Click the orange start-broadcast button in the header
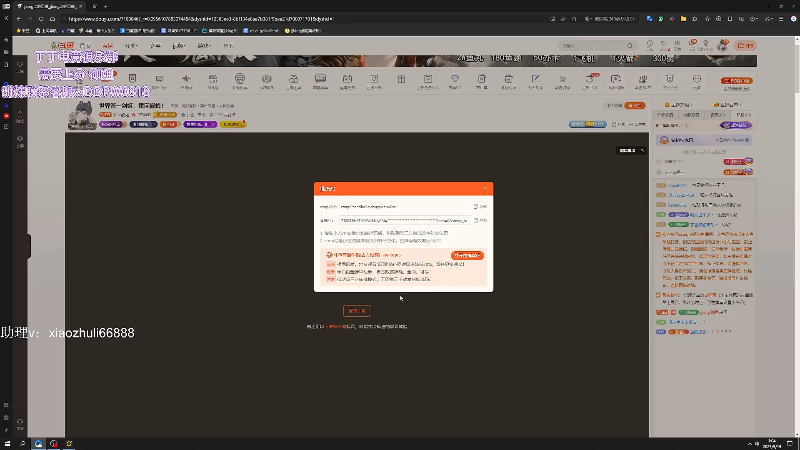 [746, 45]
